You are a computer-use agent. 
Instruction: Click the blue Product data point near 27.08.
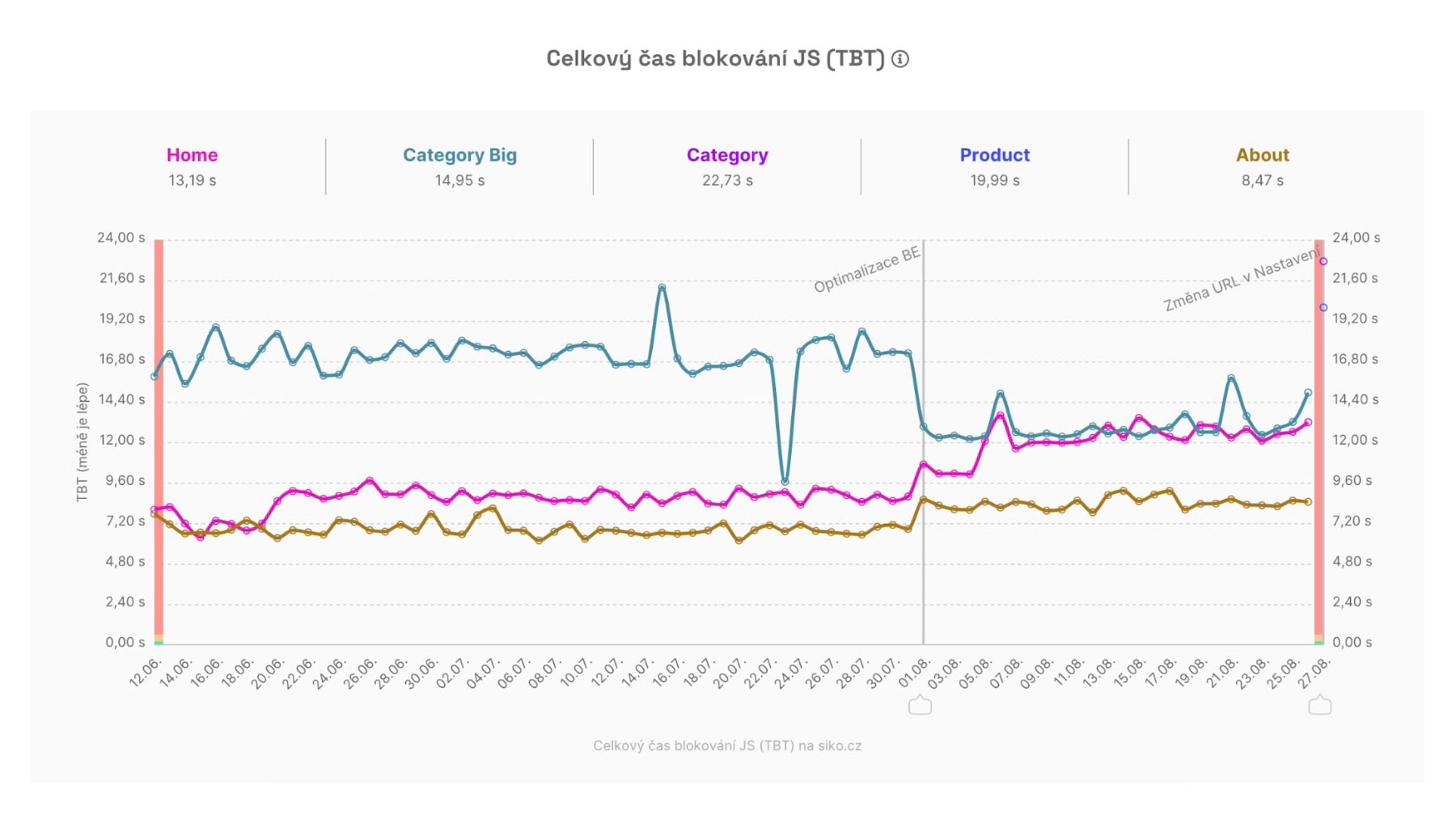click(1323, 307)
